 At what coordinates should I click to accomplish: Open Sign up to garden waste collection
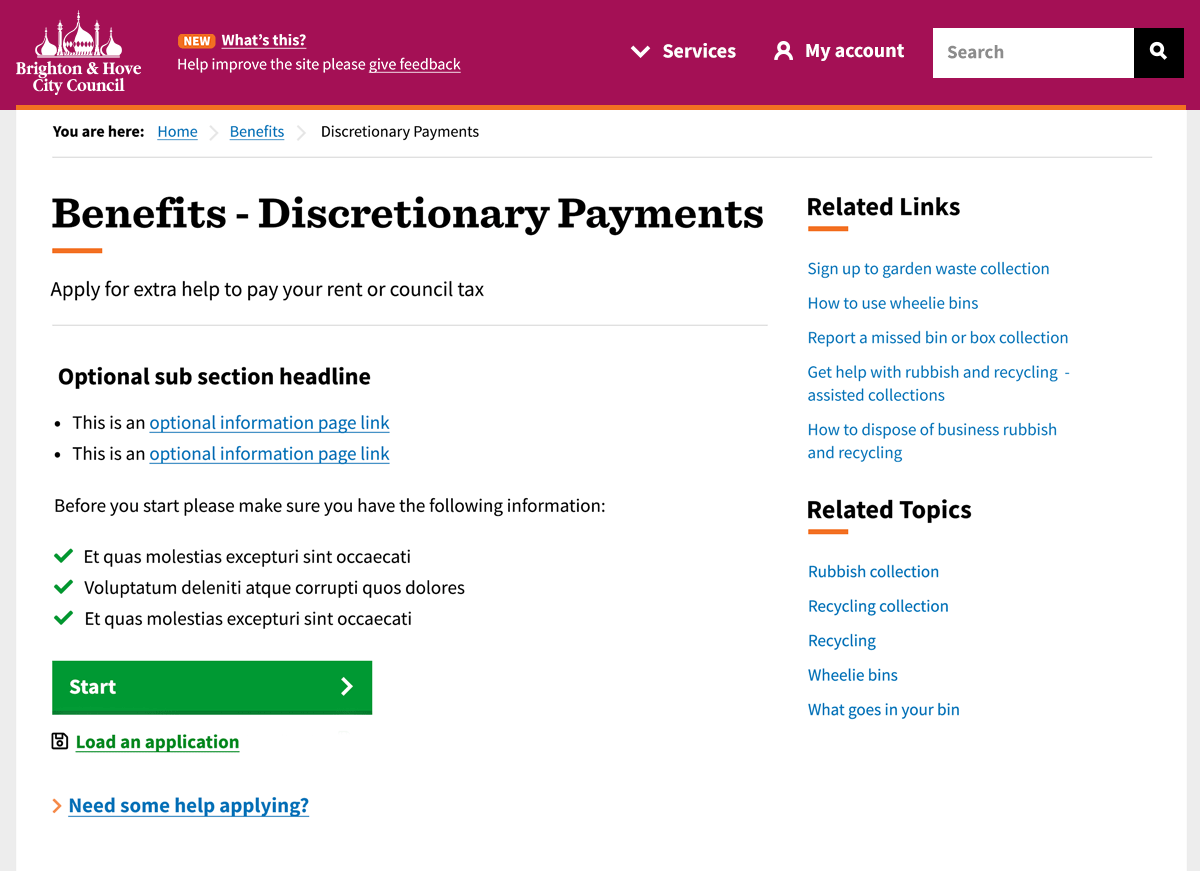(928, 268)
